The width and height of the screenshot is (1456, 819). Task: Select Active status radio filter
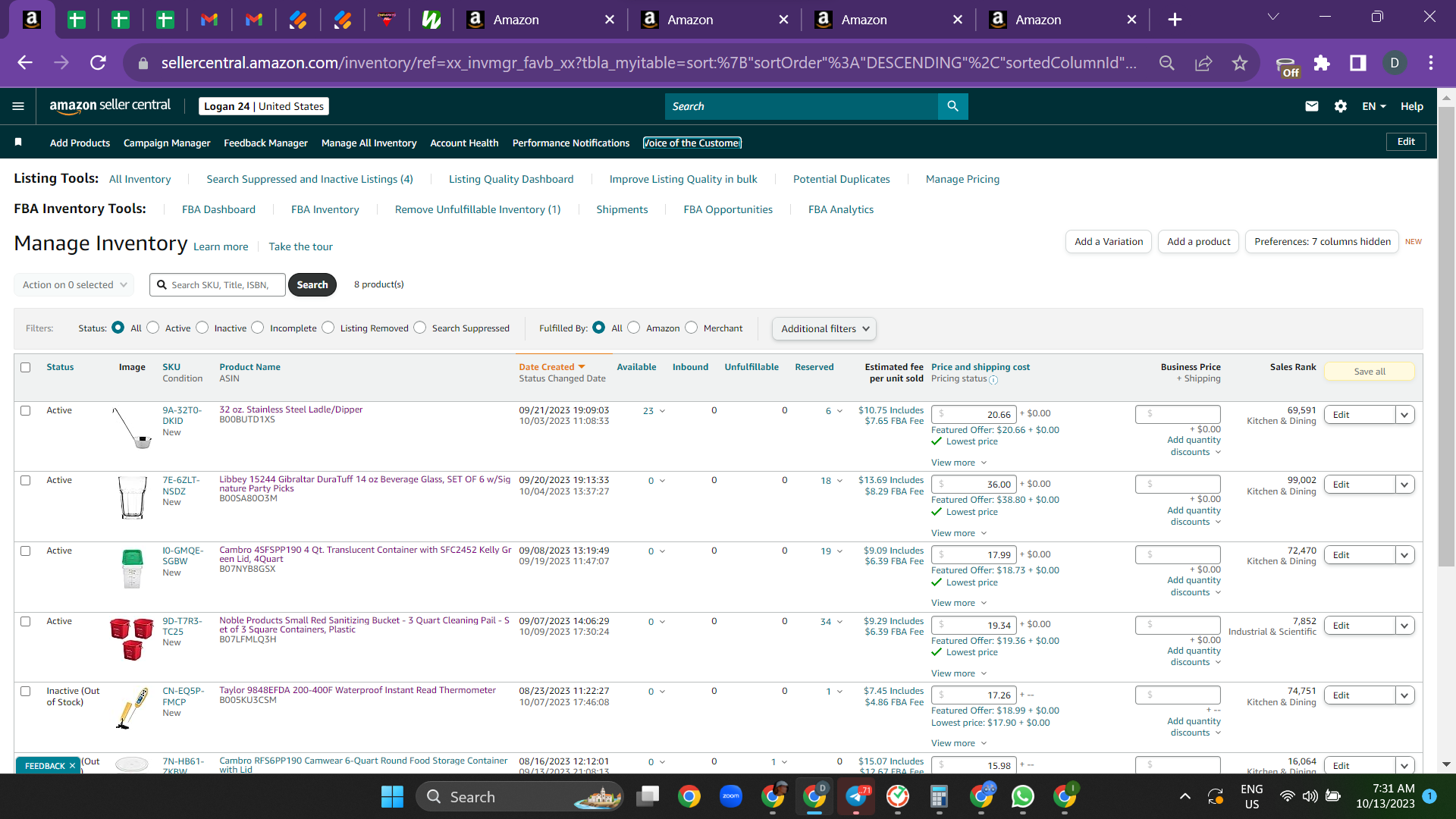tap(153, 328)
